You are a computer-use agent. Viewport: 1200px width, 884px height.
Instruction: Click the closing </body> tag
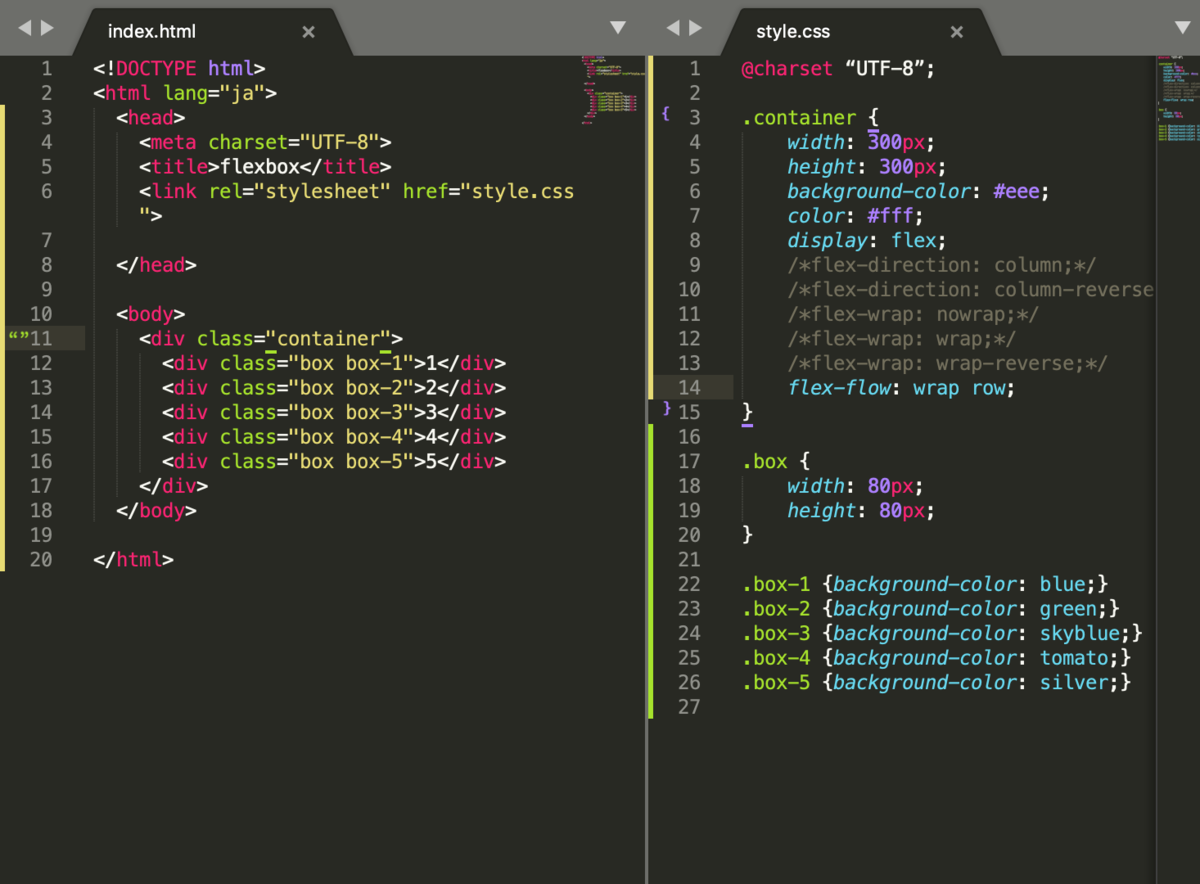point(156,510)
